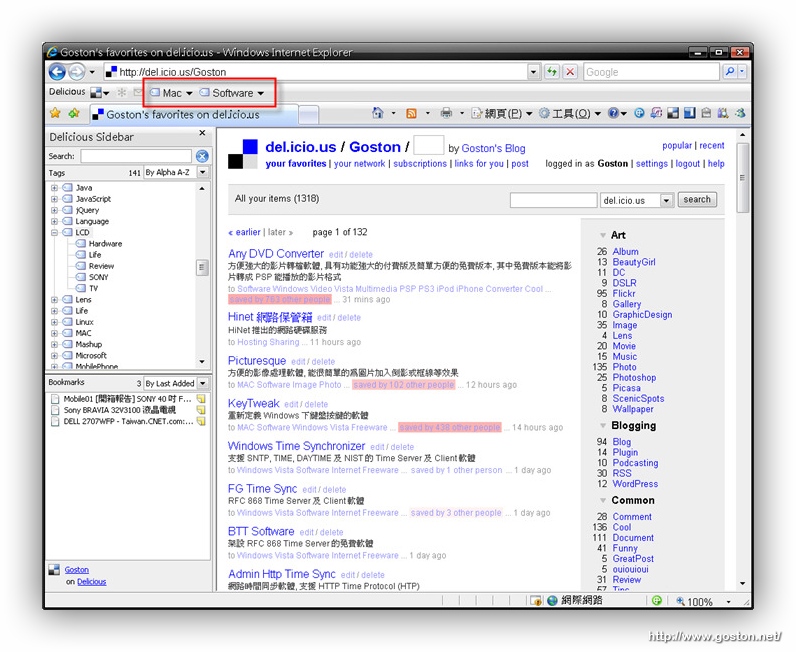Select the Mashup tag in sidebar

click(x=88, y=344)
